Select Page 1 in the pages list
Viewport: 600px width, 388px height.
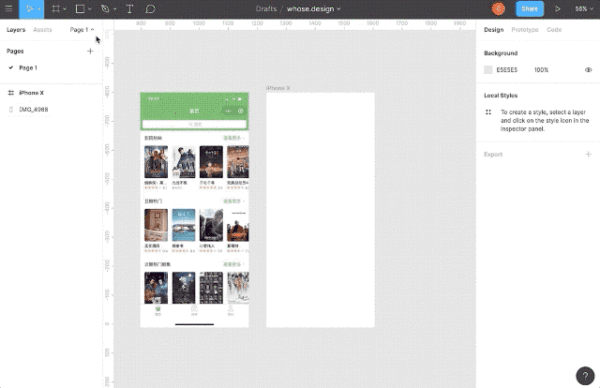coord(28,68)
